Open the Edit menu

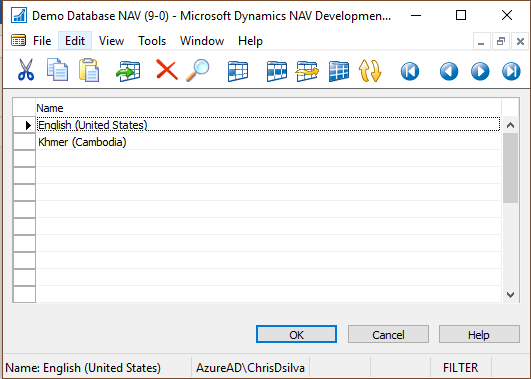(x=75, y=41)
